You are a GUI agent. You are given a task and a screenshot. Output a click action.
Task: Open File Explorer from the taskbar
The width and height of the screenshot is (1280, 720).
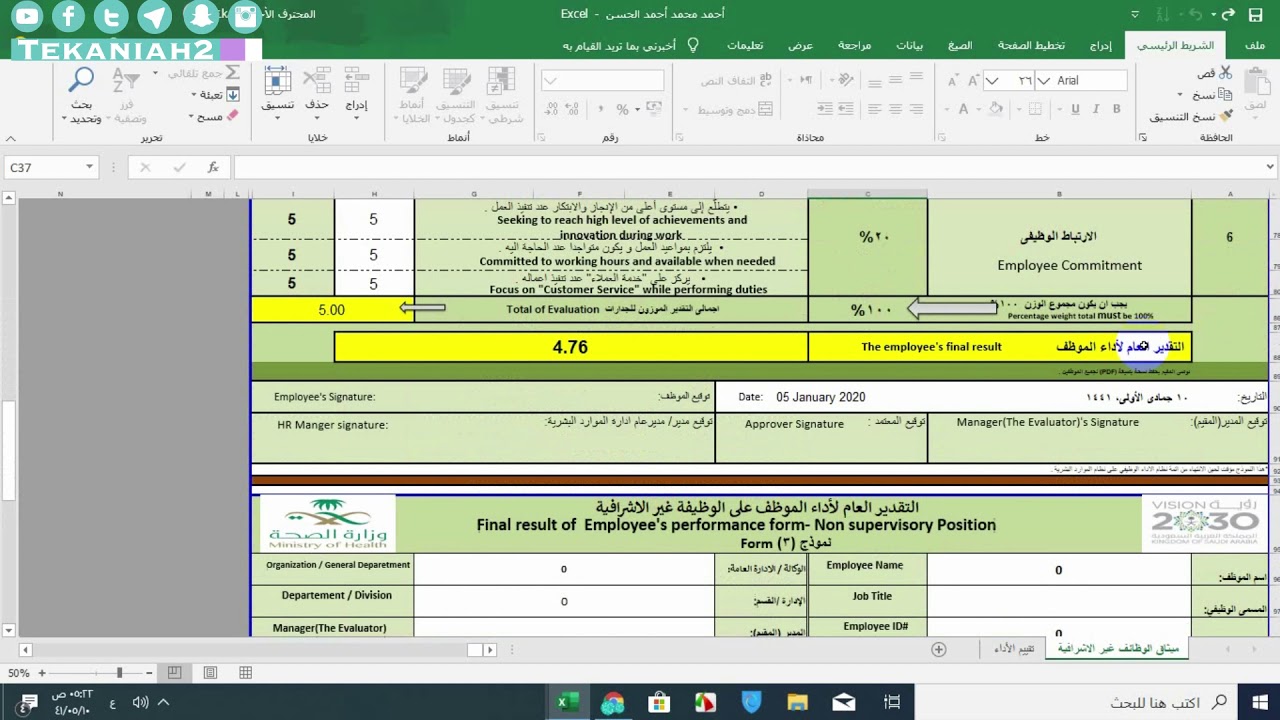tap(797, 703)
